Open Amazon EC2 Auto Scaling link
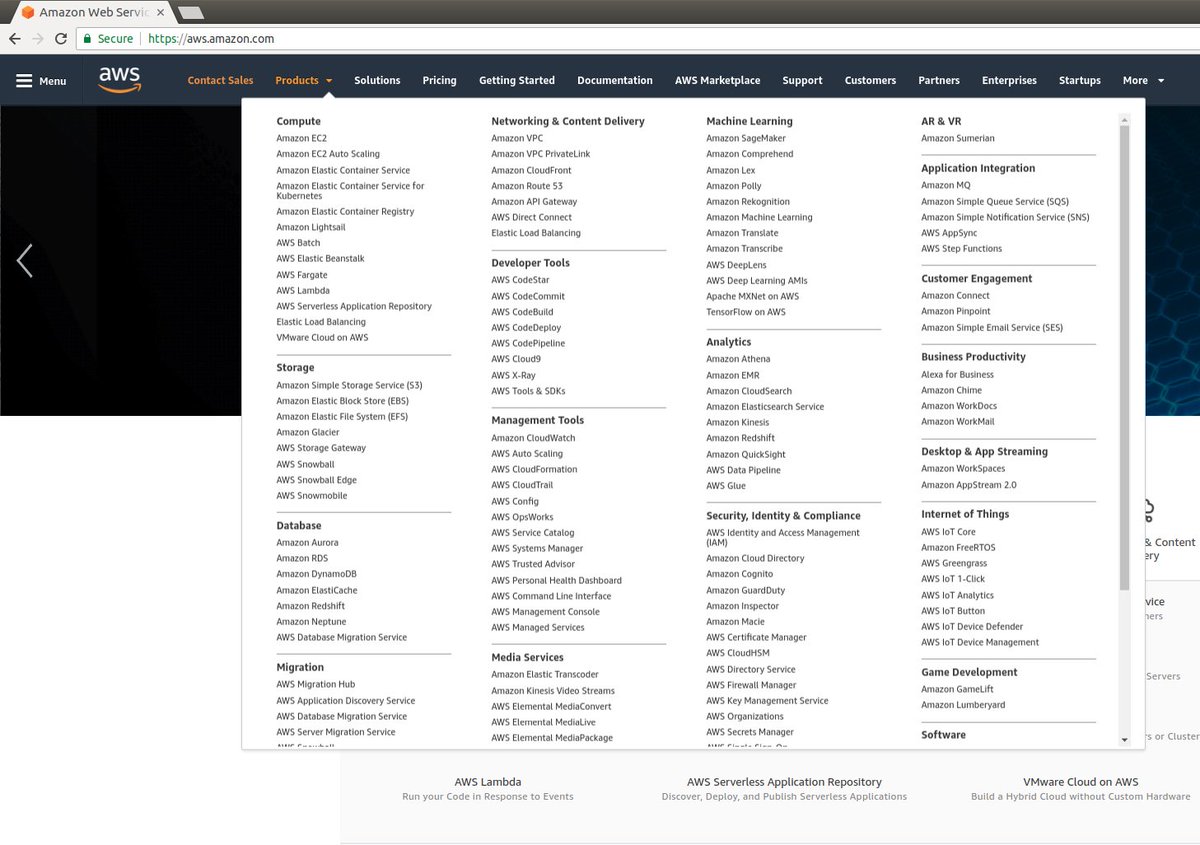The image size is (1200, 845). (328, 154)
